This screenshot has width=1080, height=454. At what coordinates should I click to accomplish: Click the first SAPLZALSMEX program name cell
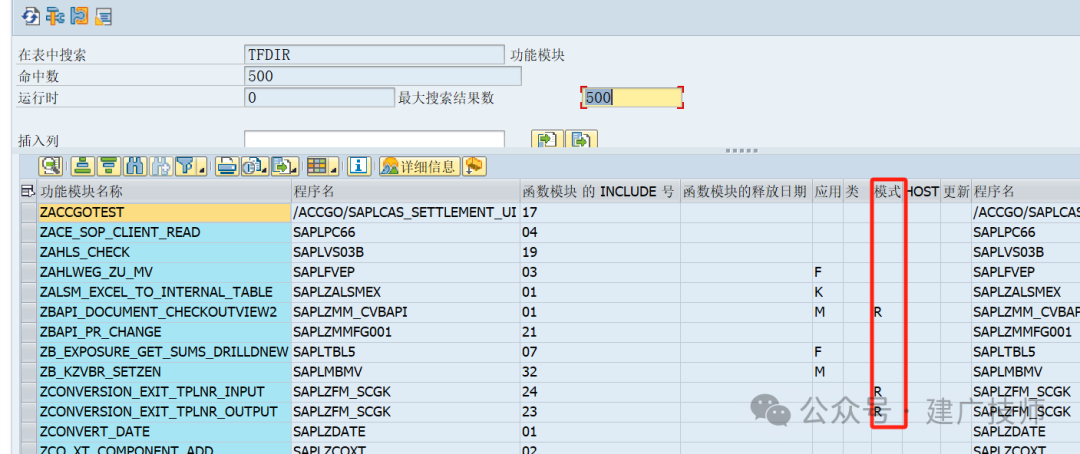[405, 292]
